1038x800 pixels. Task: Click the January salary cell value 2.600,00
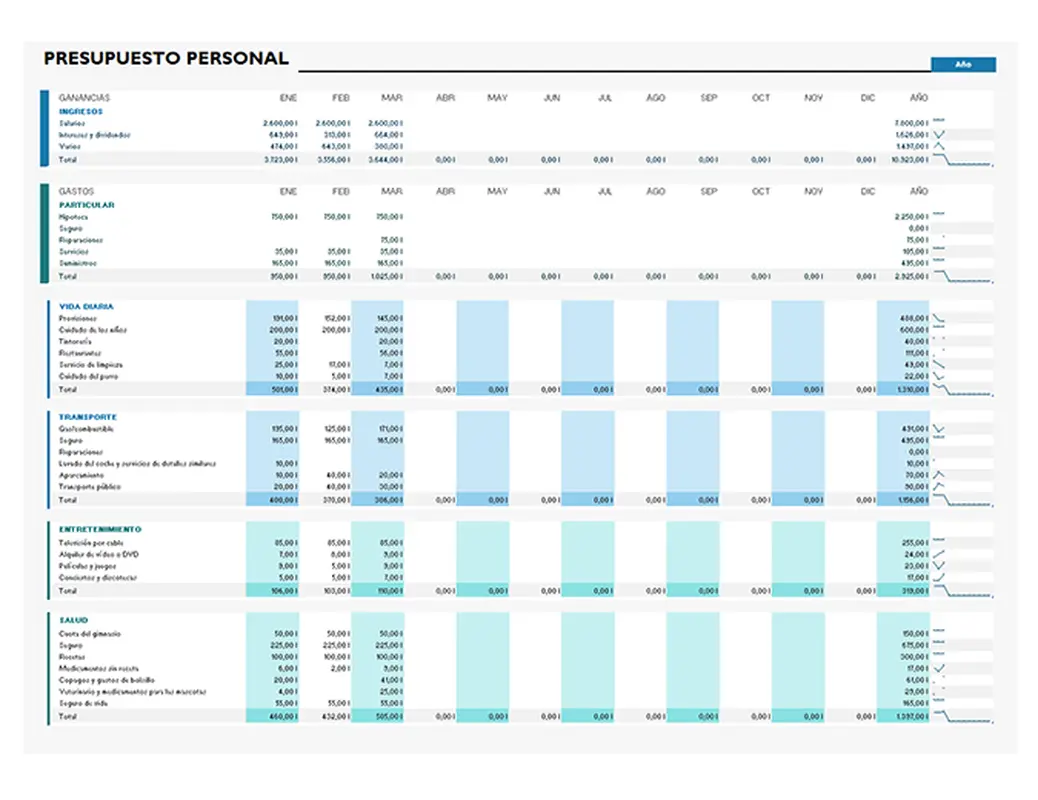[273, 123]
